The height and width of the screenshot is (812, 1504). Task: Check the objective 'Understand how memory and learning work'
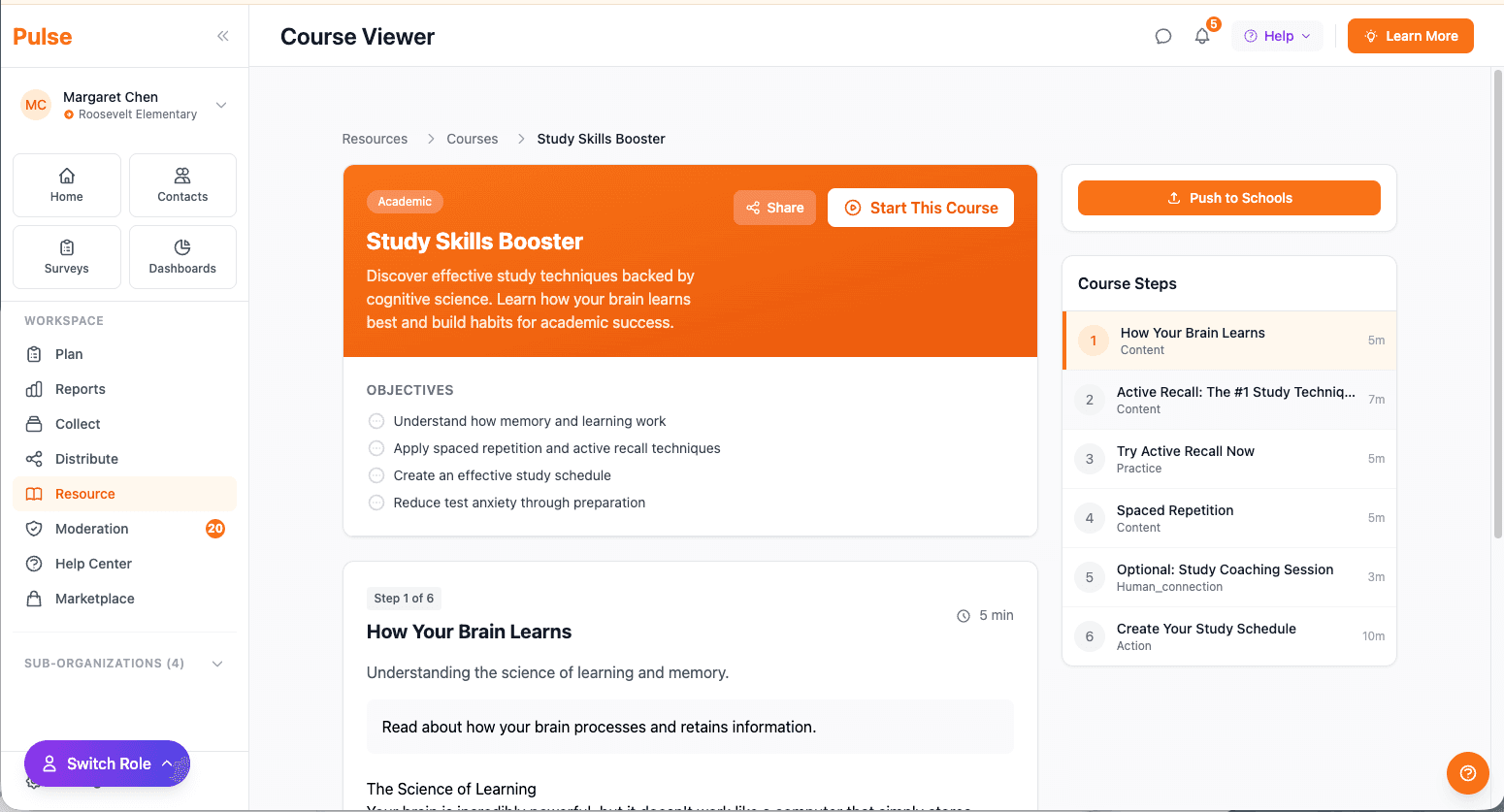(x=376, y=421)
